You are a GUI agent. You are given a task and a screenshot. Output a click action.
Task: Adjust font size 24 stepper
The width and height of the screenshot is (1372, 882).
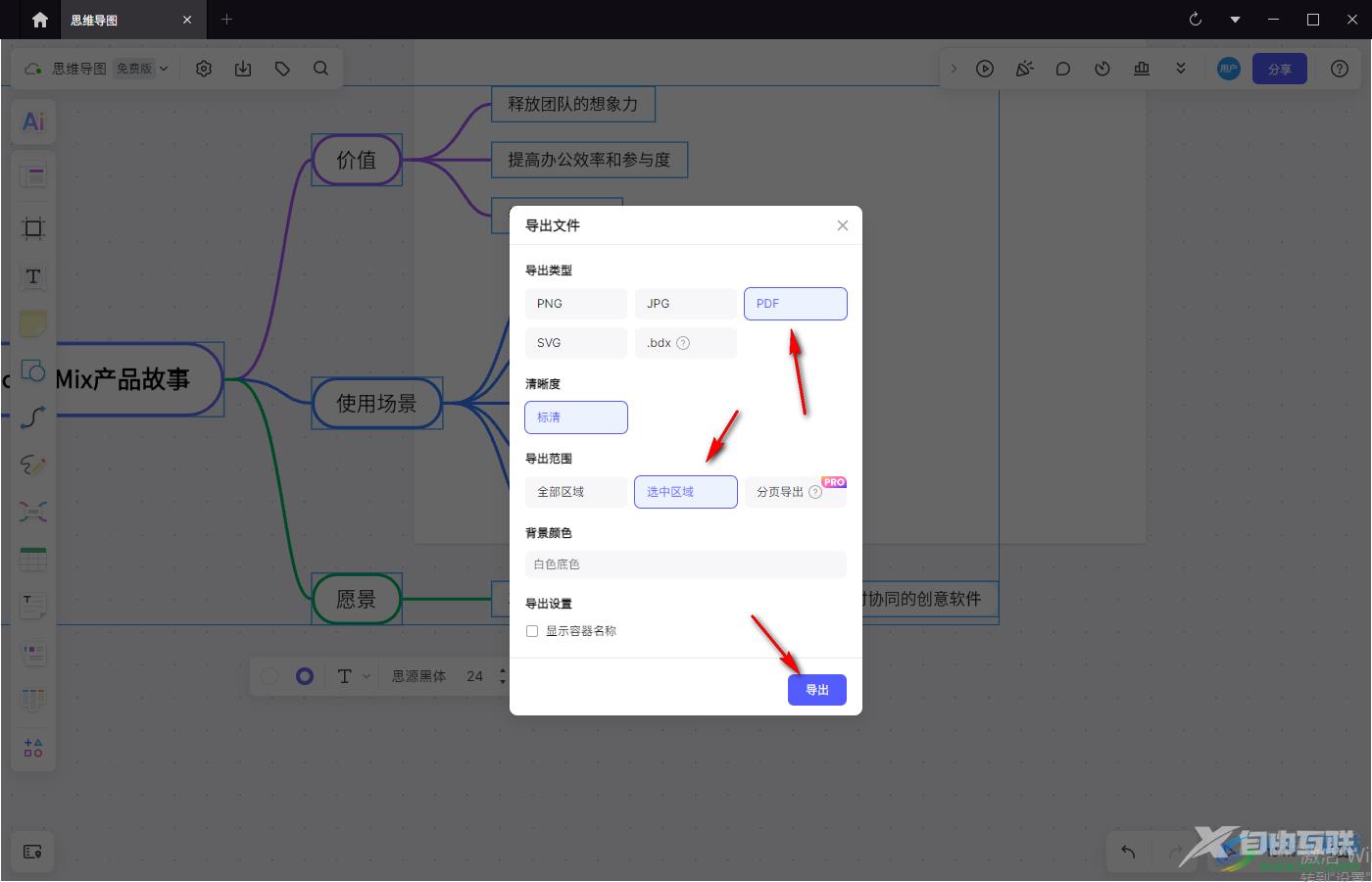click(502, 676)
